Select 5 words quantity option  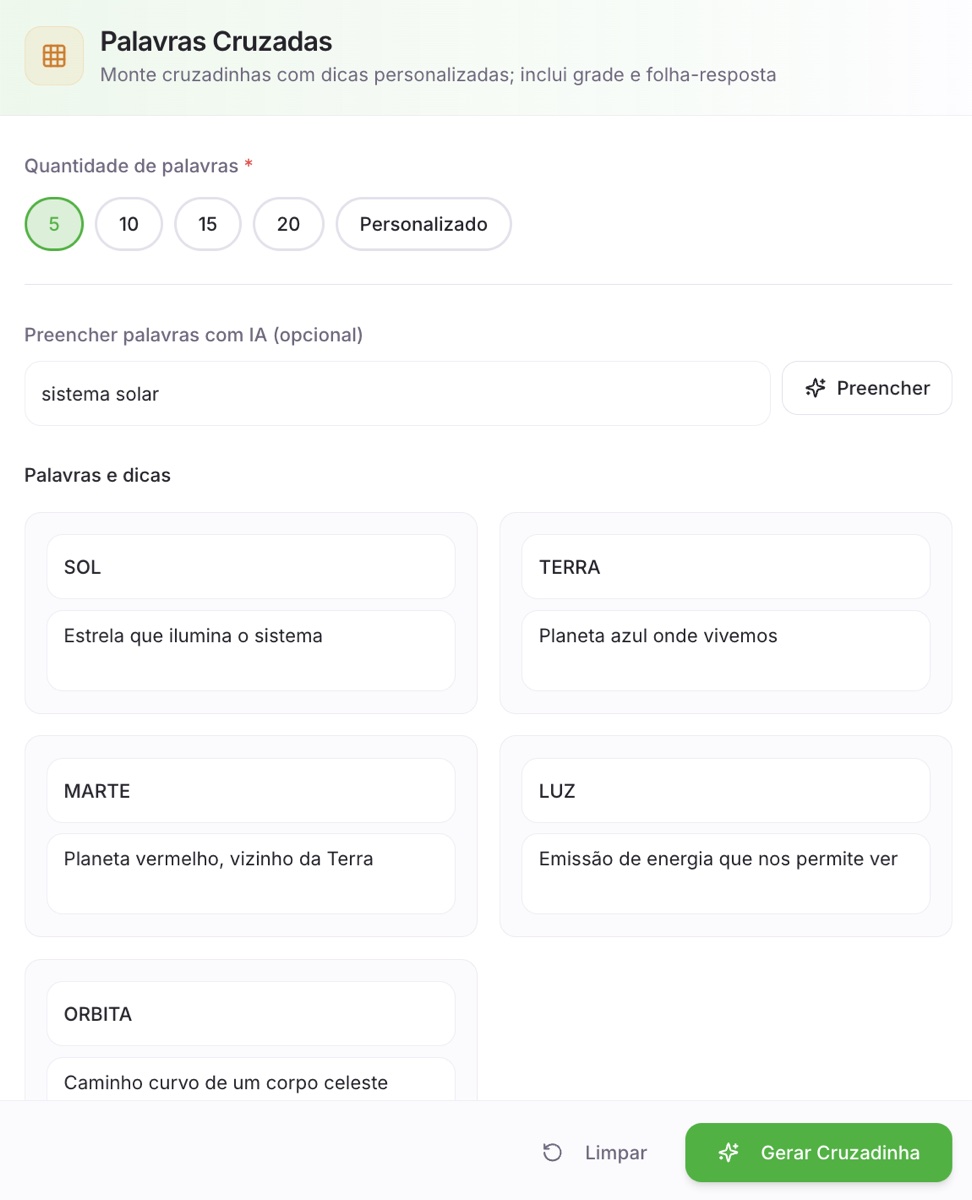(x=54, y=224)
